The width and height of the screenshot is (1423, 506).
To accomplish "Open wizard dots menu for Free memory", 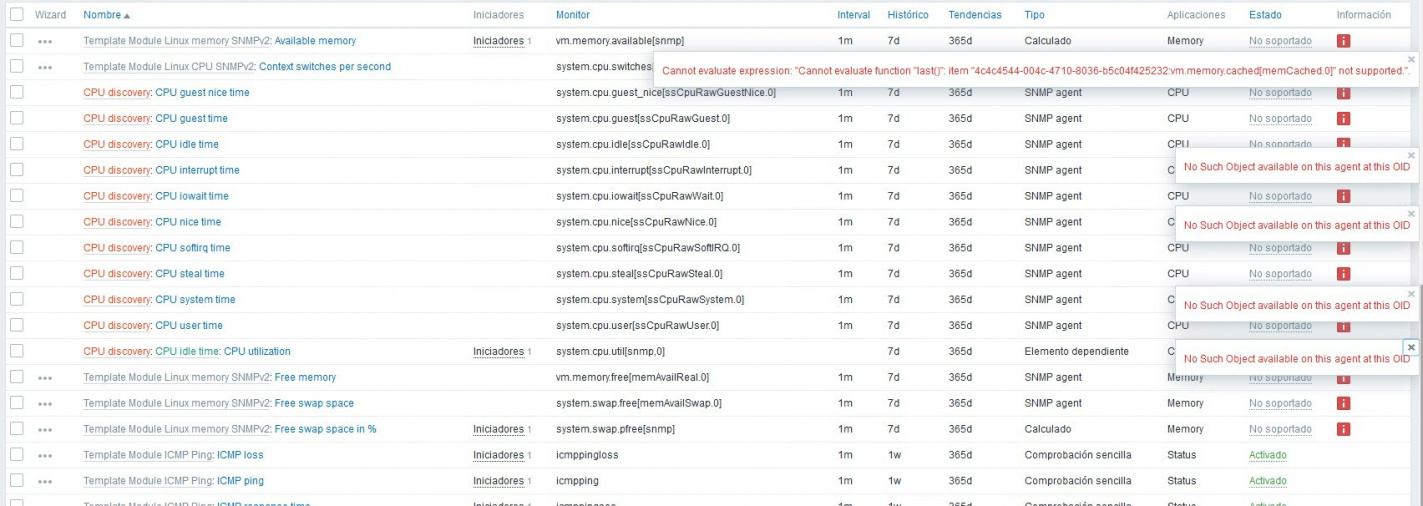I will click(x=45, y=378).
